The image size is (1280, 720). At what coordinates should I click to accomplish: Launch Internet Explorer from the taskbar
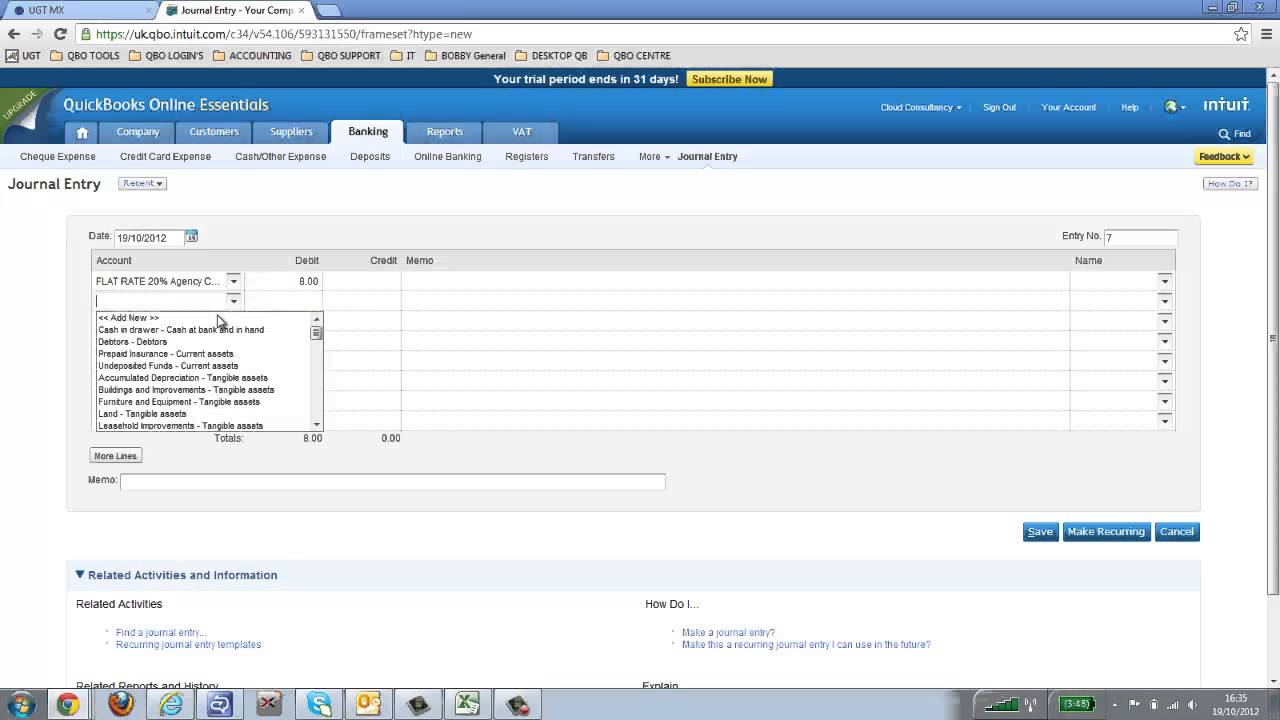172,704
